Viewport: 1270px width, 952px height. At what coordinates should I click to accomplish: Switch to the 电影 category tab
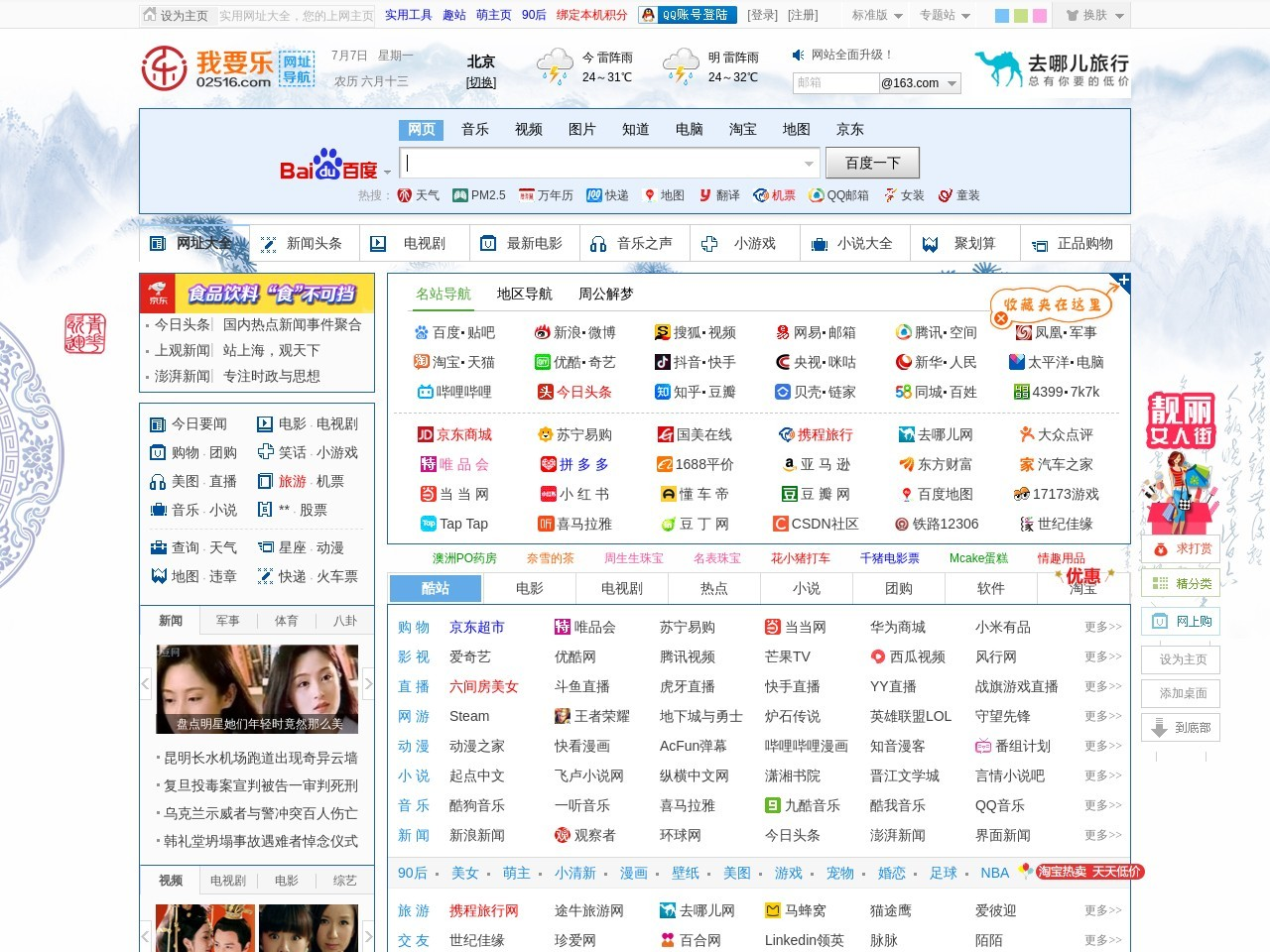tap(530, 588)
